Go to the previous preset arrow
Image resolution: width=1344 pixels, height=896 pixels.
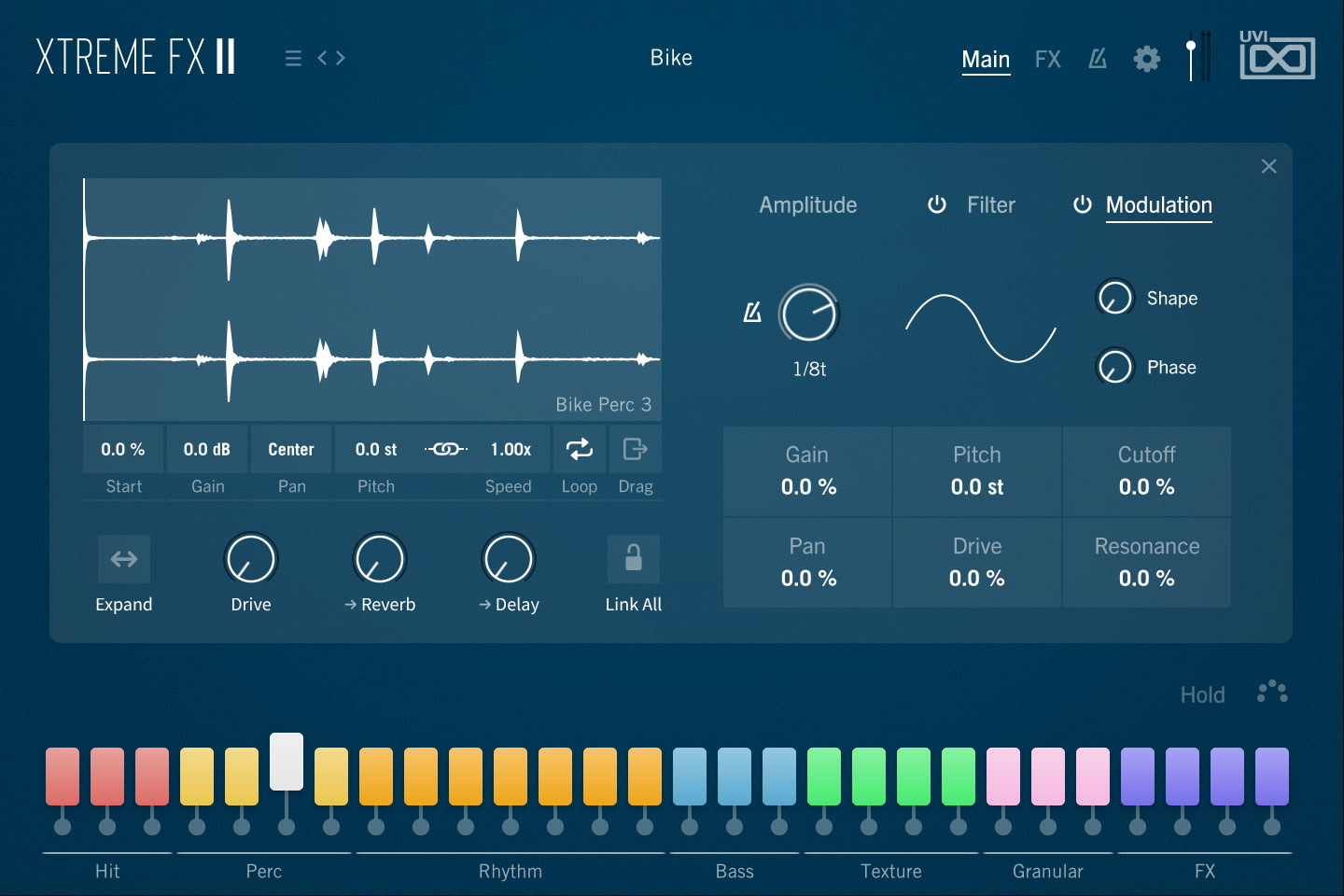coord(323,58)
